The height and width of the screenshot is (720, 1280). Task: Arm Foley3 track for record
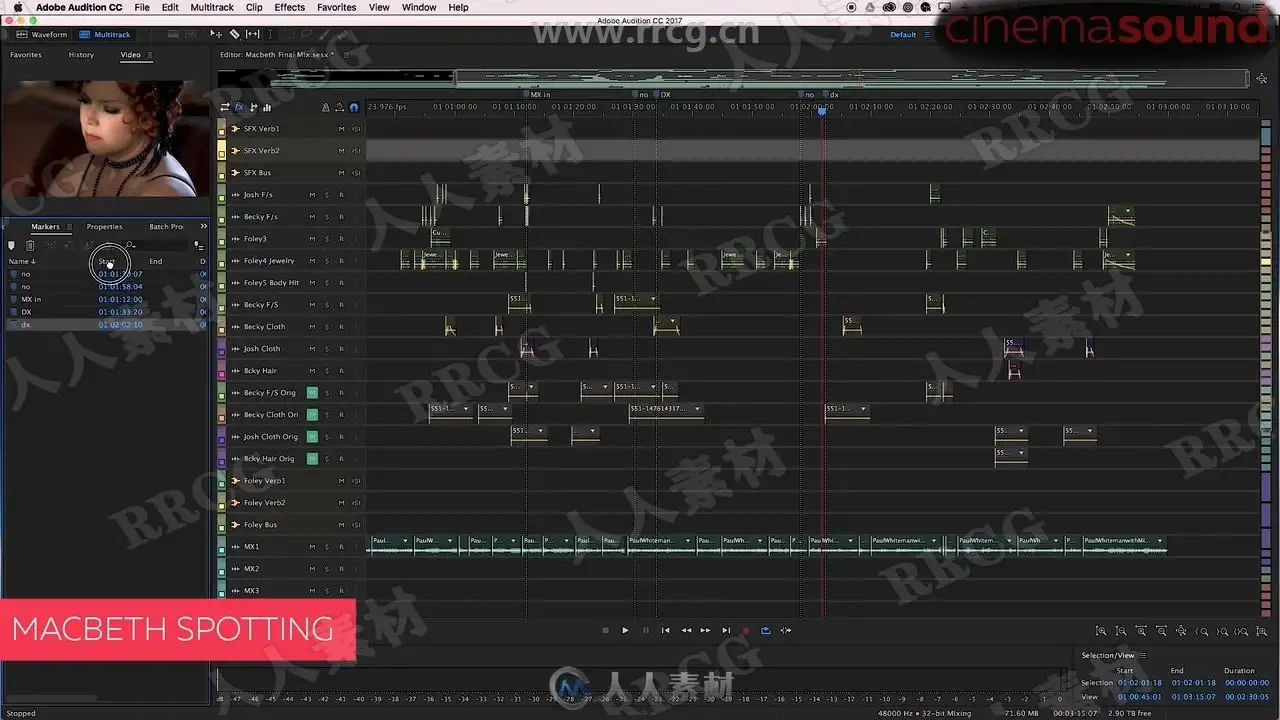point(341,239)
